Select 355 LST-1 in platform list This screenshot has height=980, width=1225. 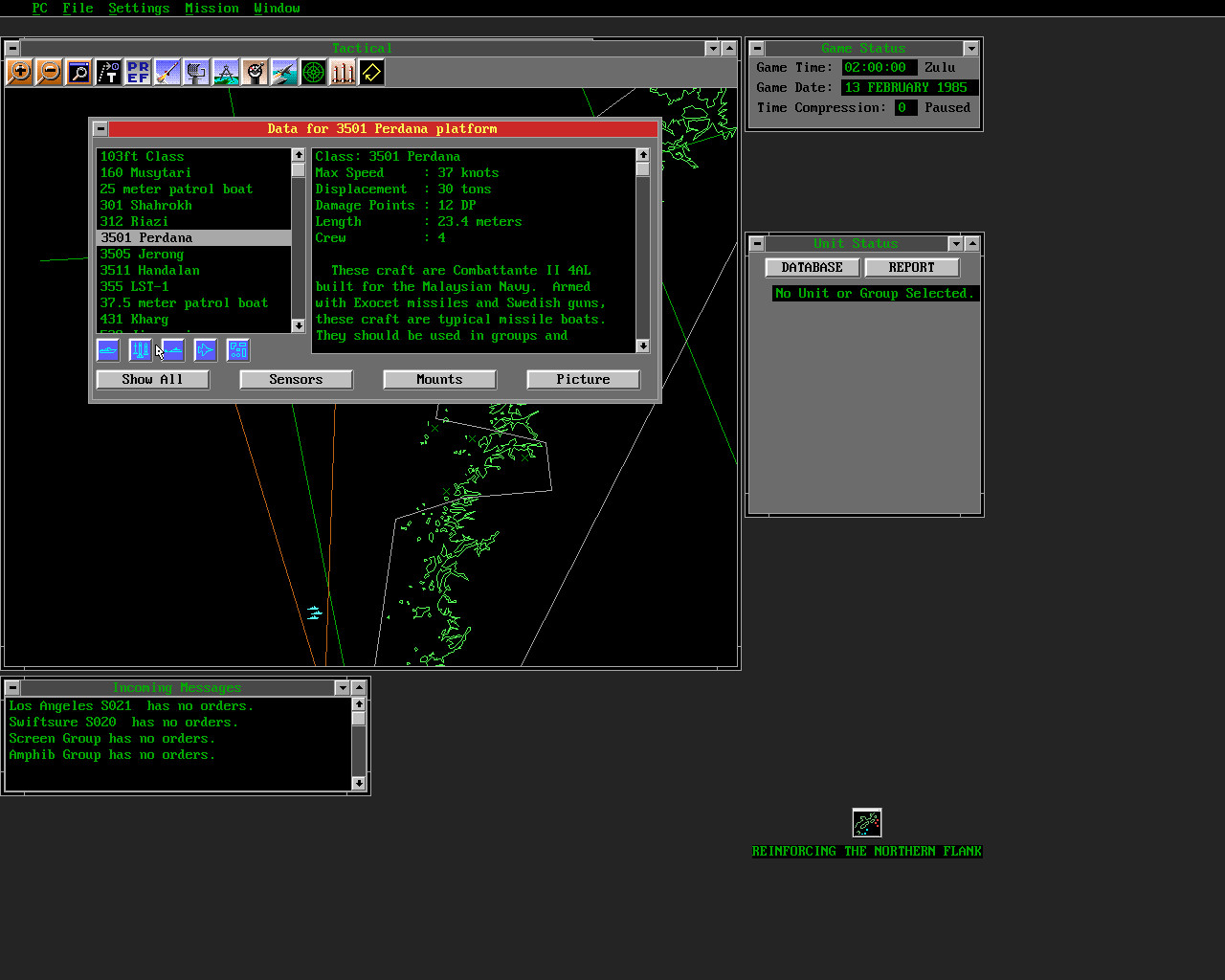click(x=194, y=287)
